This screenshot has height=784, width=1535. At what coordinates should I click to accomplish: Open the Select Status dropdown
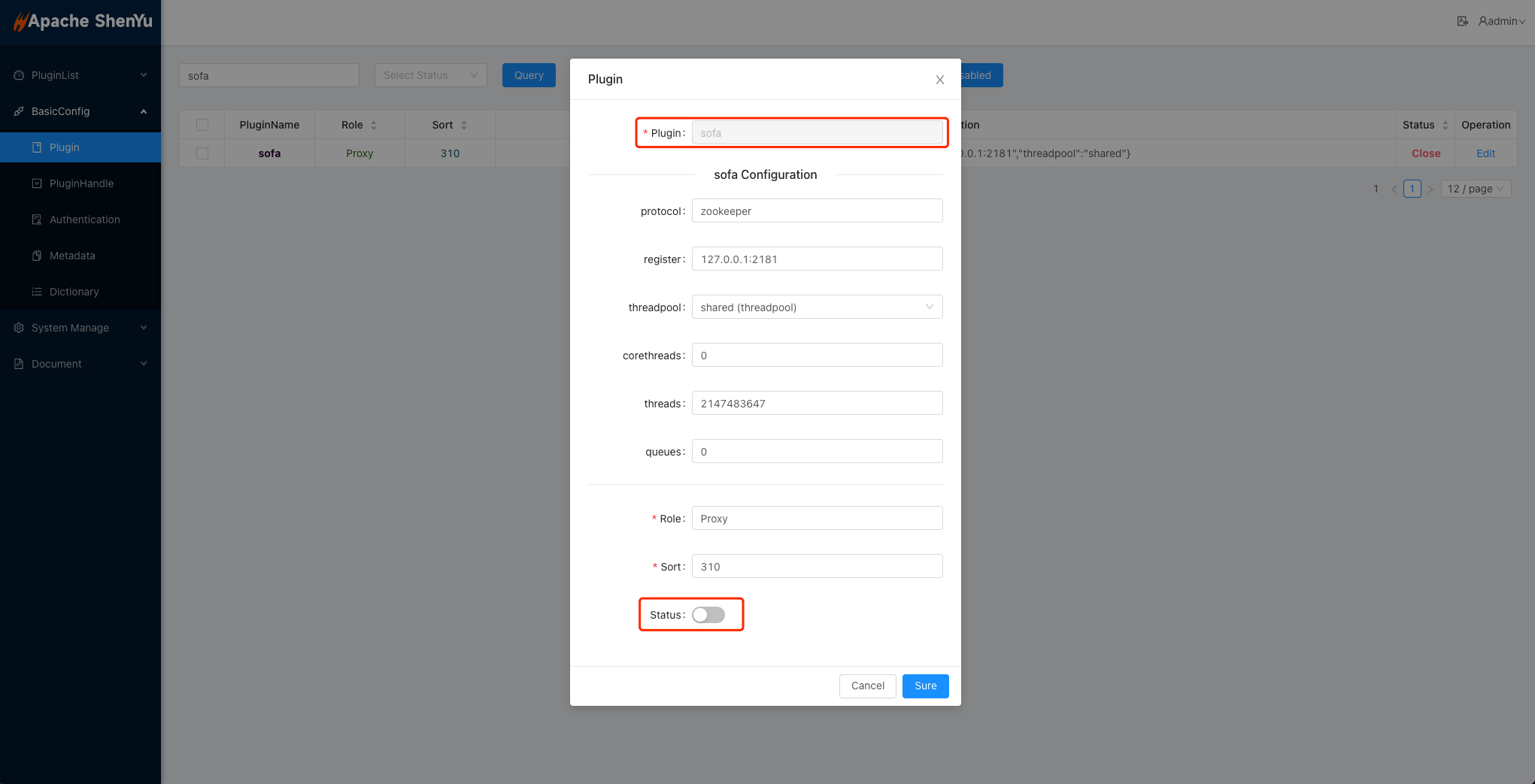pyautogui.click(x=430, y=75)
